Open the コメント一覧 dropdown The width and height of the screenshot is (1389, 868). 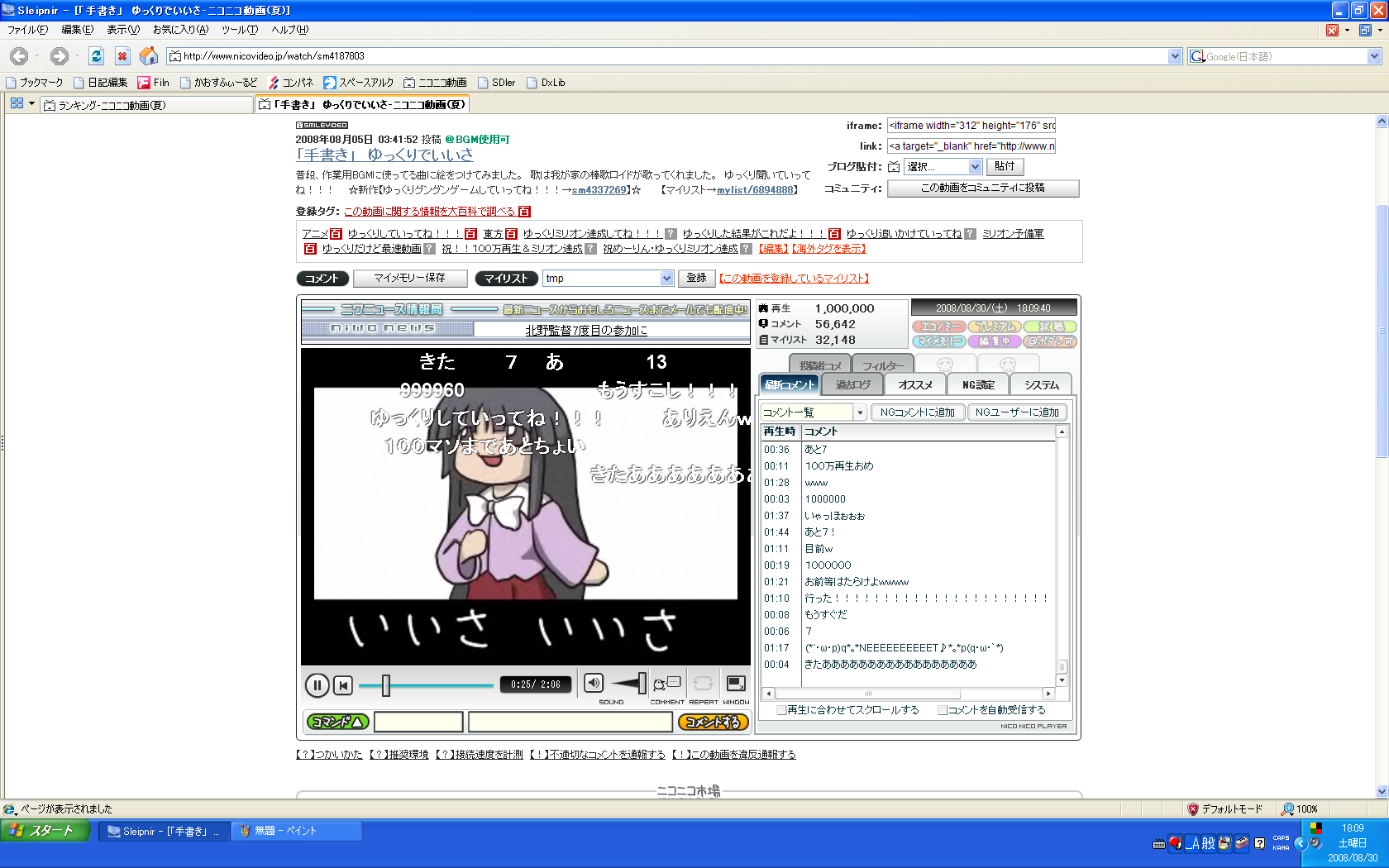click(x=860, y=413)
